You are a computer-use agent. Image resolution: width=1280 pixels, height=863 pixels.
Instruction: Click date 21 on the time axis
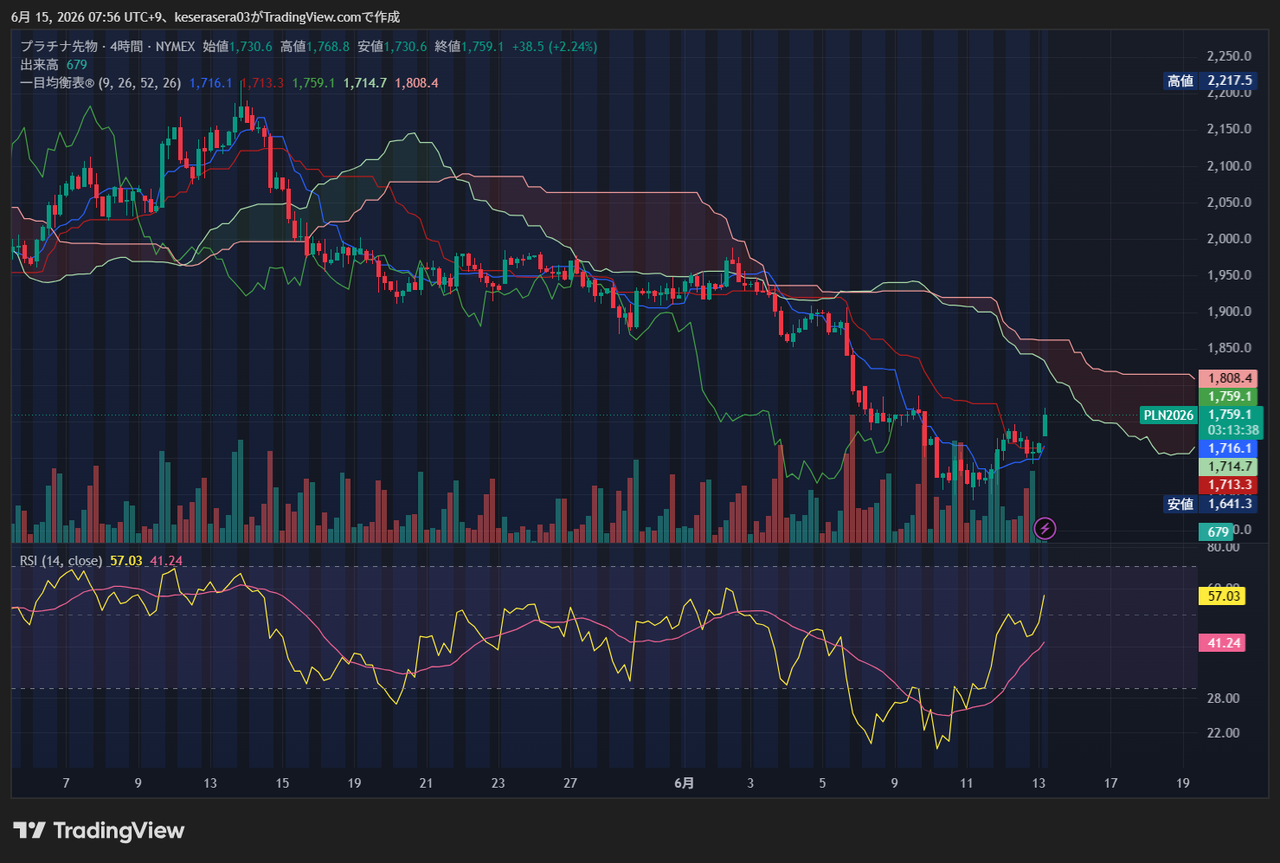point(426,783)
